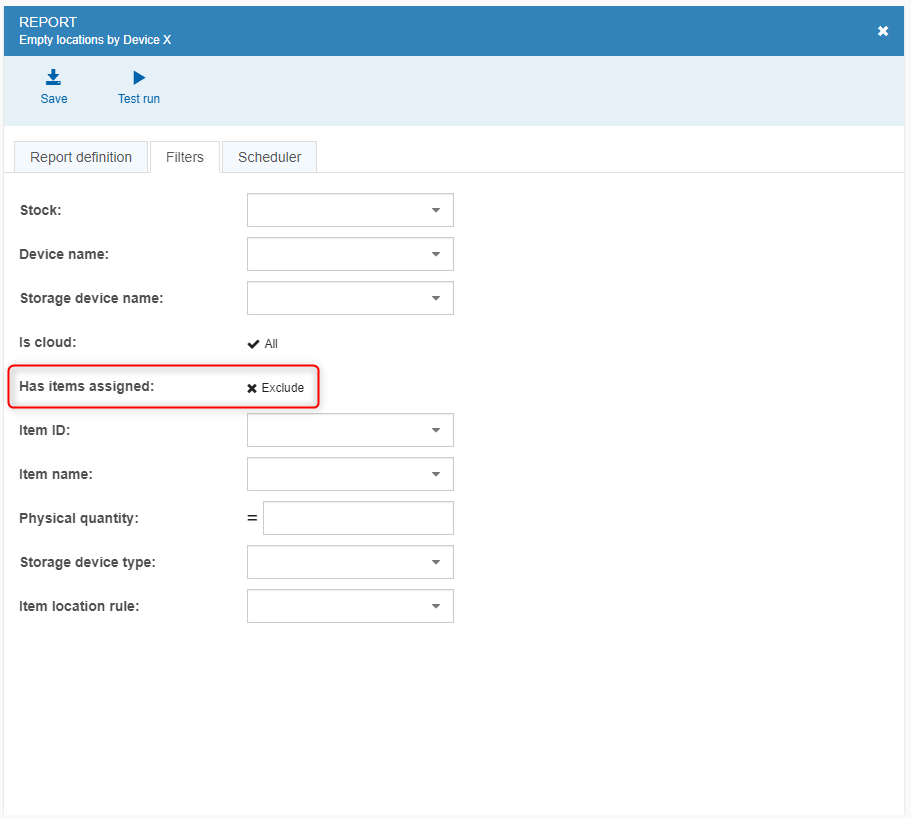Toggle the Has items assigned Exclude option
The image size is (911, 819).
pos(275,388)
